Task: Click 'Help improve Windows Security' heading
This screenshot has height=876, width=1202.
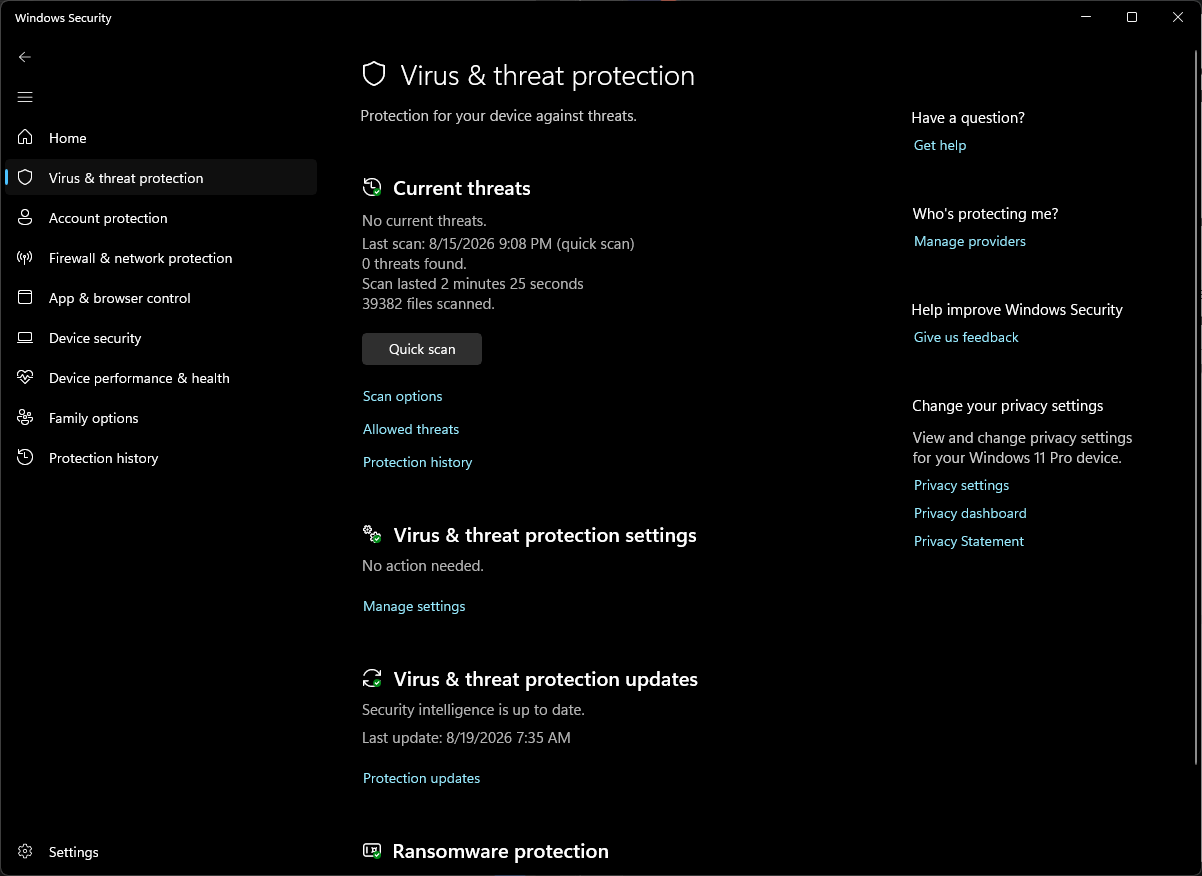Action: click(1017, 310)
